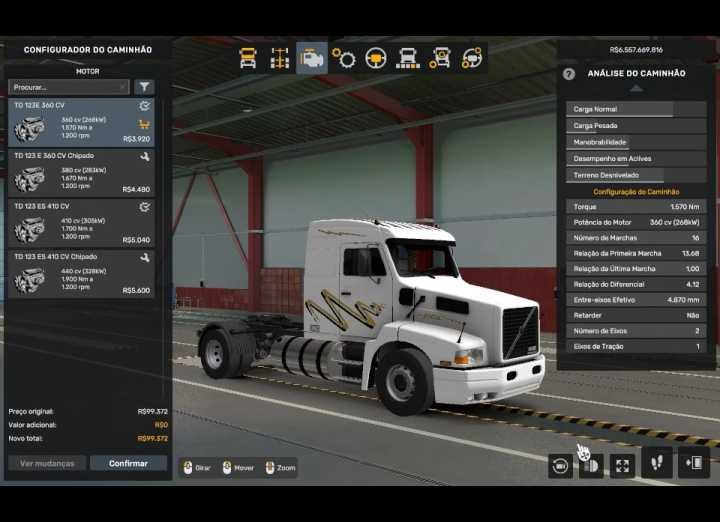The image size is (720, 522).
Task: Click the fullscreen expand view icon
Action: [x=622, y=466]
